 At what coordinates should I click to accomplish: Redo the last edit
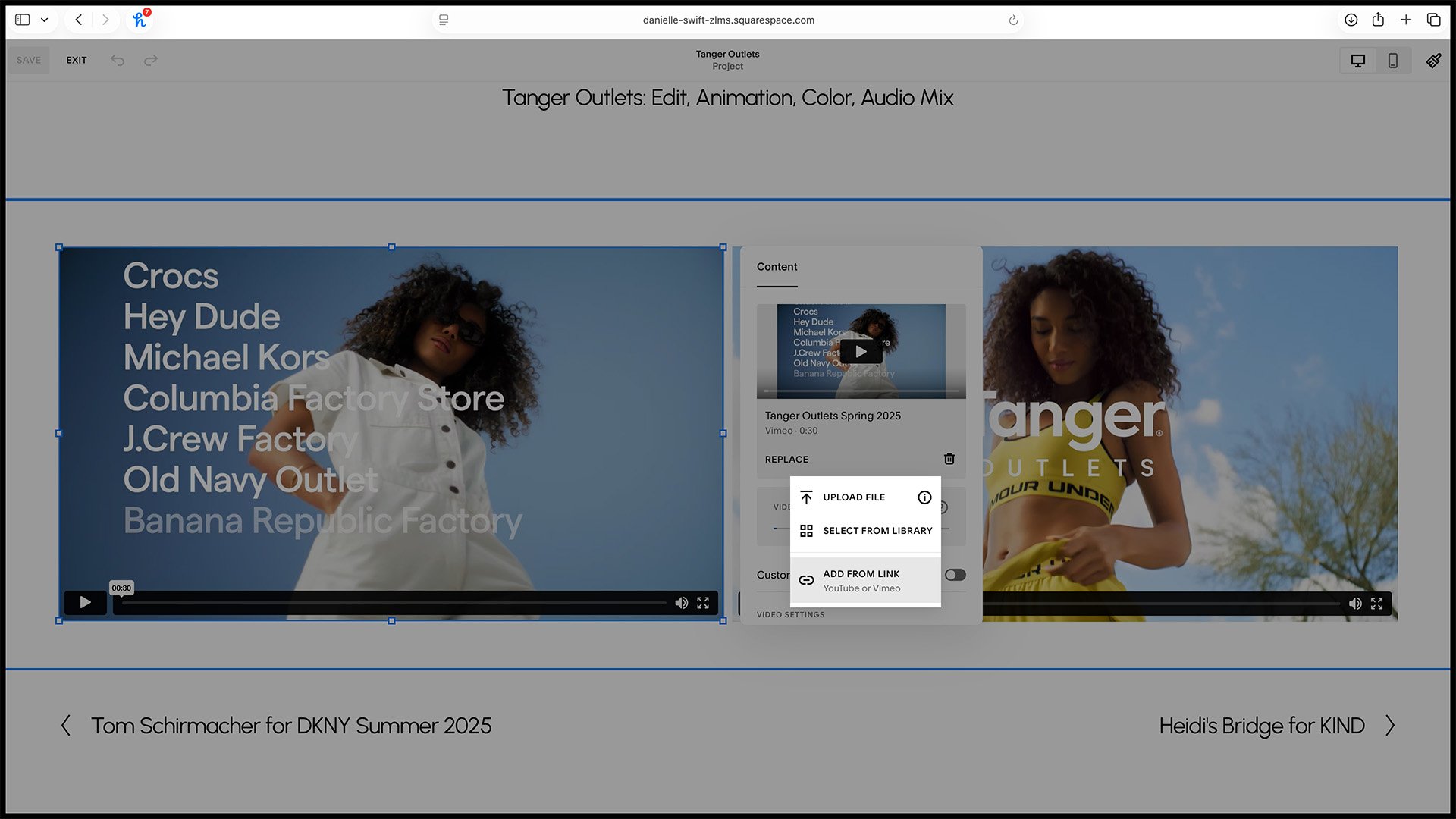[x=151, y=60]
